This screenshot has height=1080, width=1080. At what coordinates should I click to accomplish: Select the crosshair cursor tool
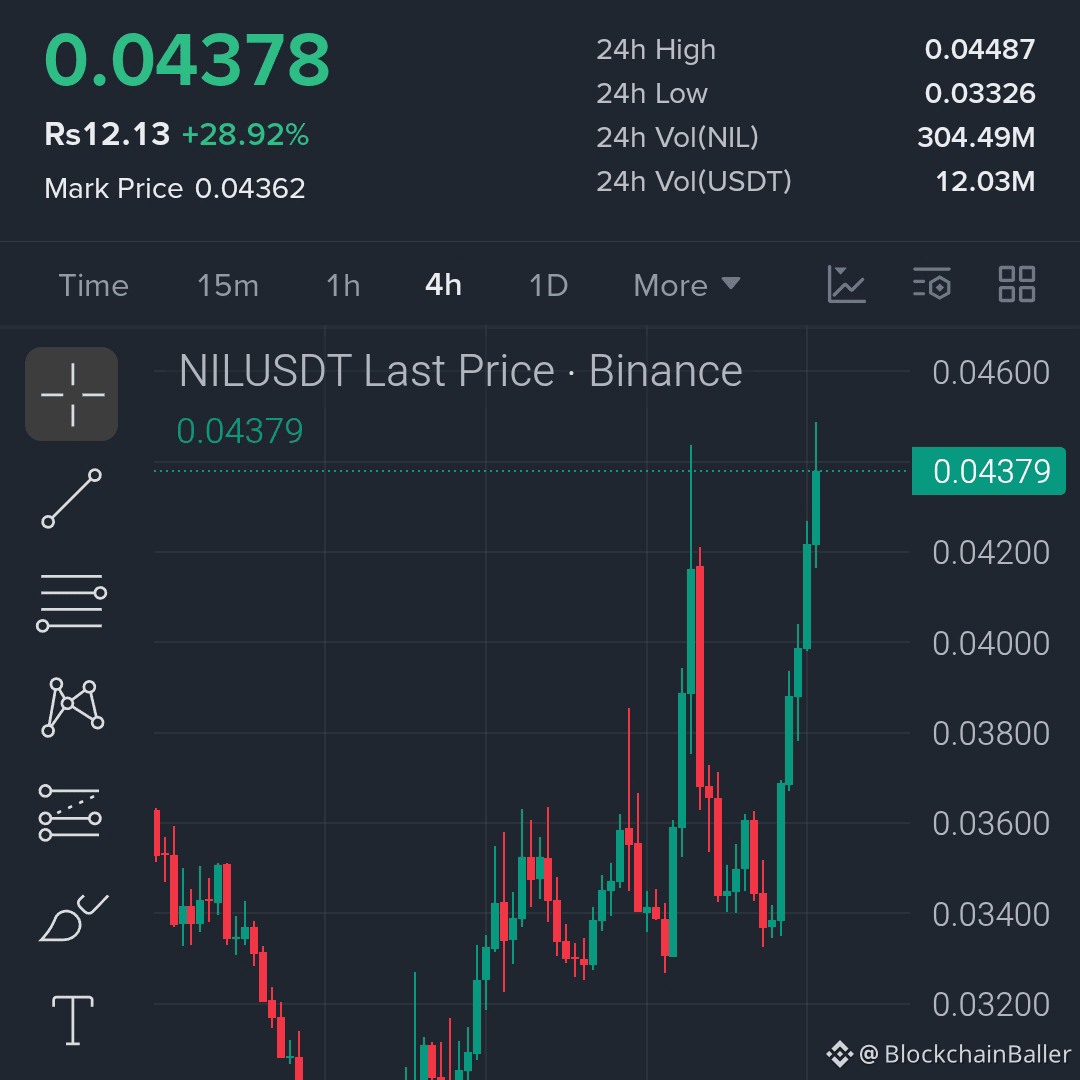[x=72, y=394]
